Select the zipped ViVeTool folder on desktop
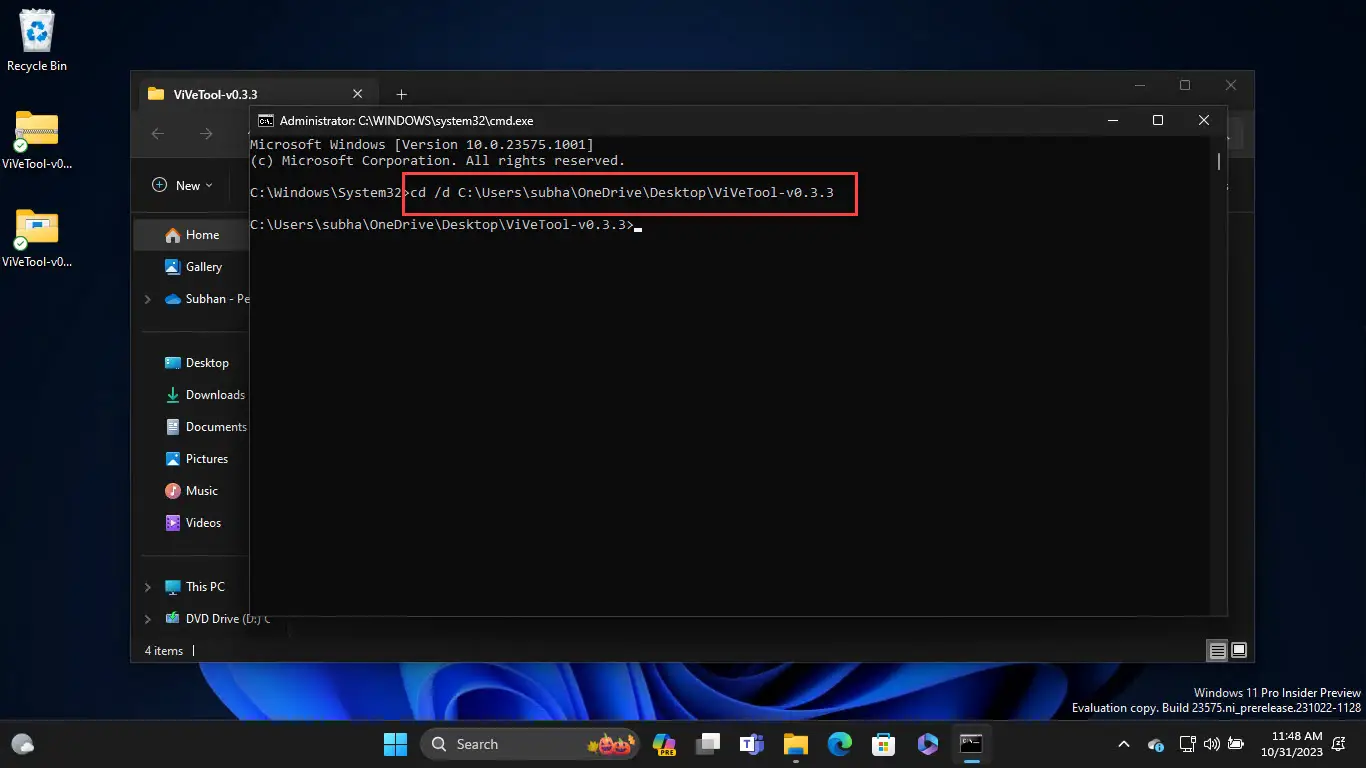The width and height of the screenshot is (1366, 768). coord(37,141)
